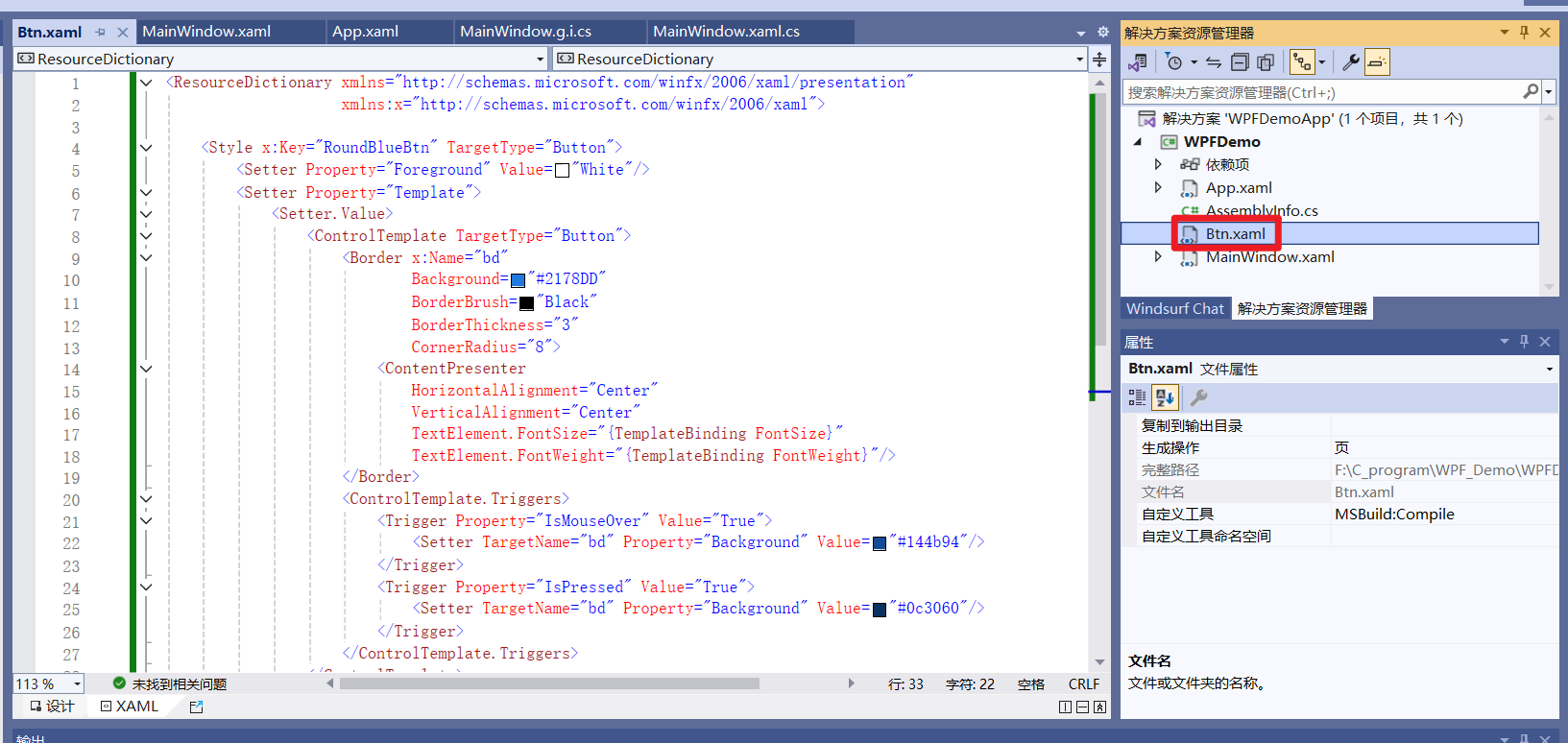Expand the MainWindow.xaml tree node
Screen dimensions: 1568x743
pyautogui.click(x=1158, y=257)
